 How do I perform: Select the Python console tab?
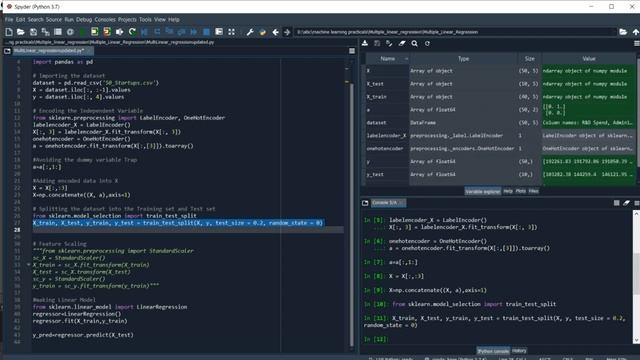[x=493, y=351]
